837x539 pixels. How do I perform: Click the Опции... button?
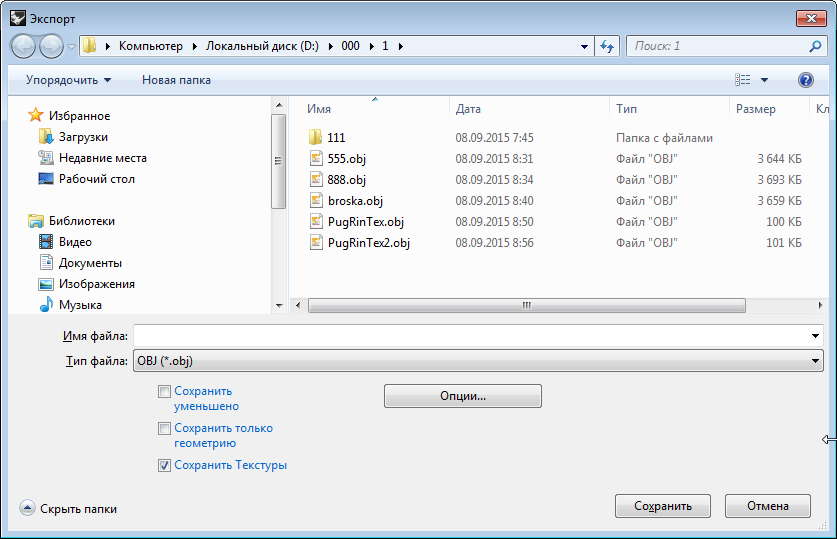[463, 396]
